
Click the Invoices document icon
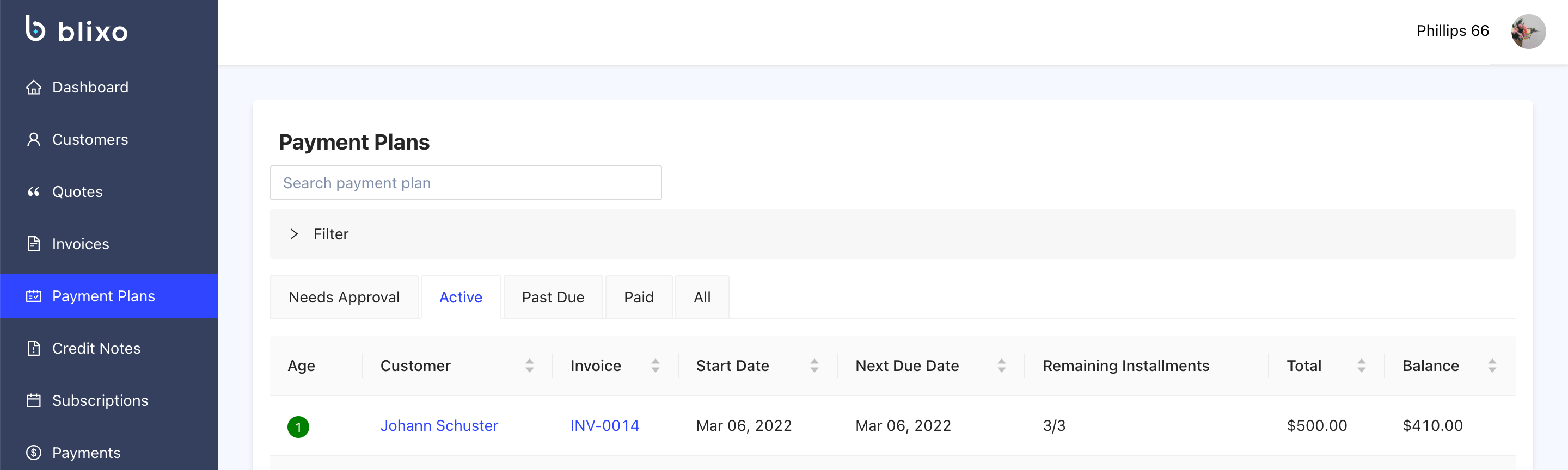(x=33, y=244)
